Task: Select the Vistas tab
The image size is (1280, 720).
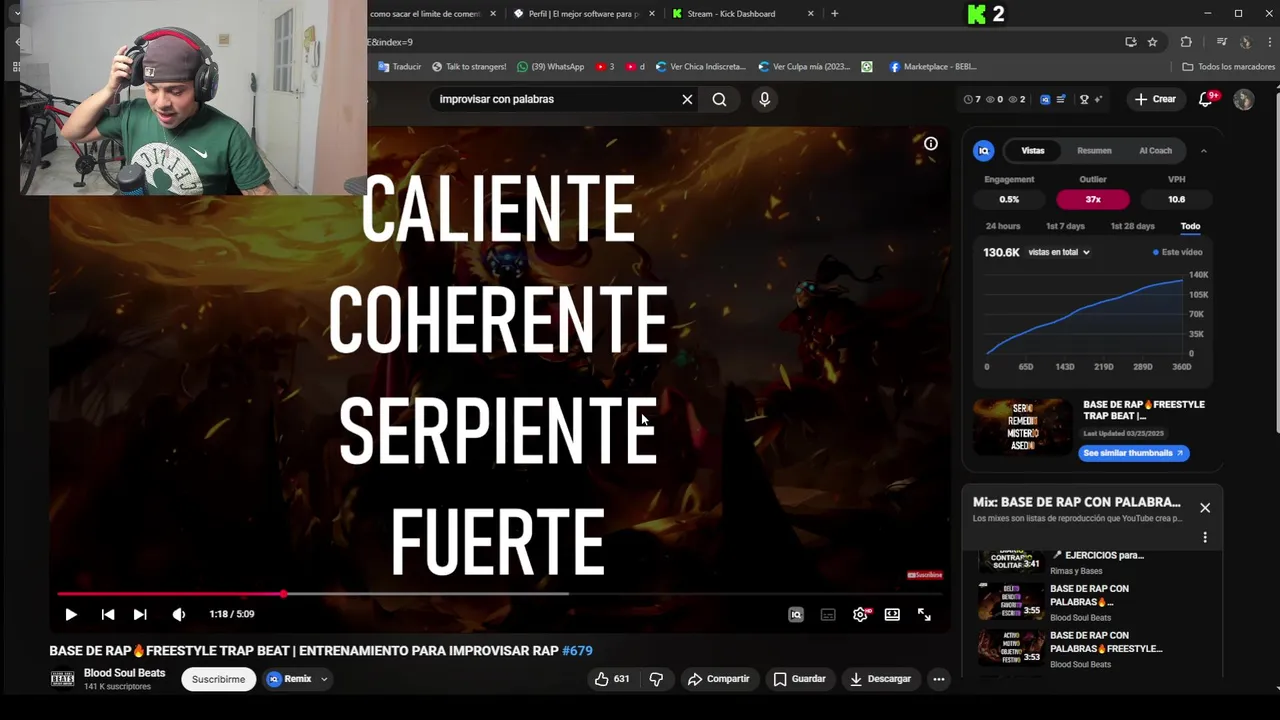Action: (x=1033, y=151)
